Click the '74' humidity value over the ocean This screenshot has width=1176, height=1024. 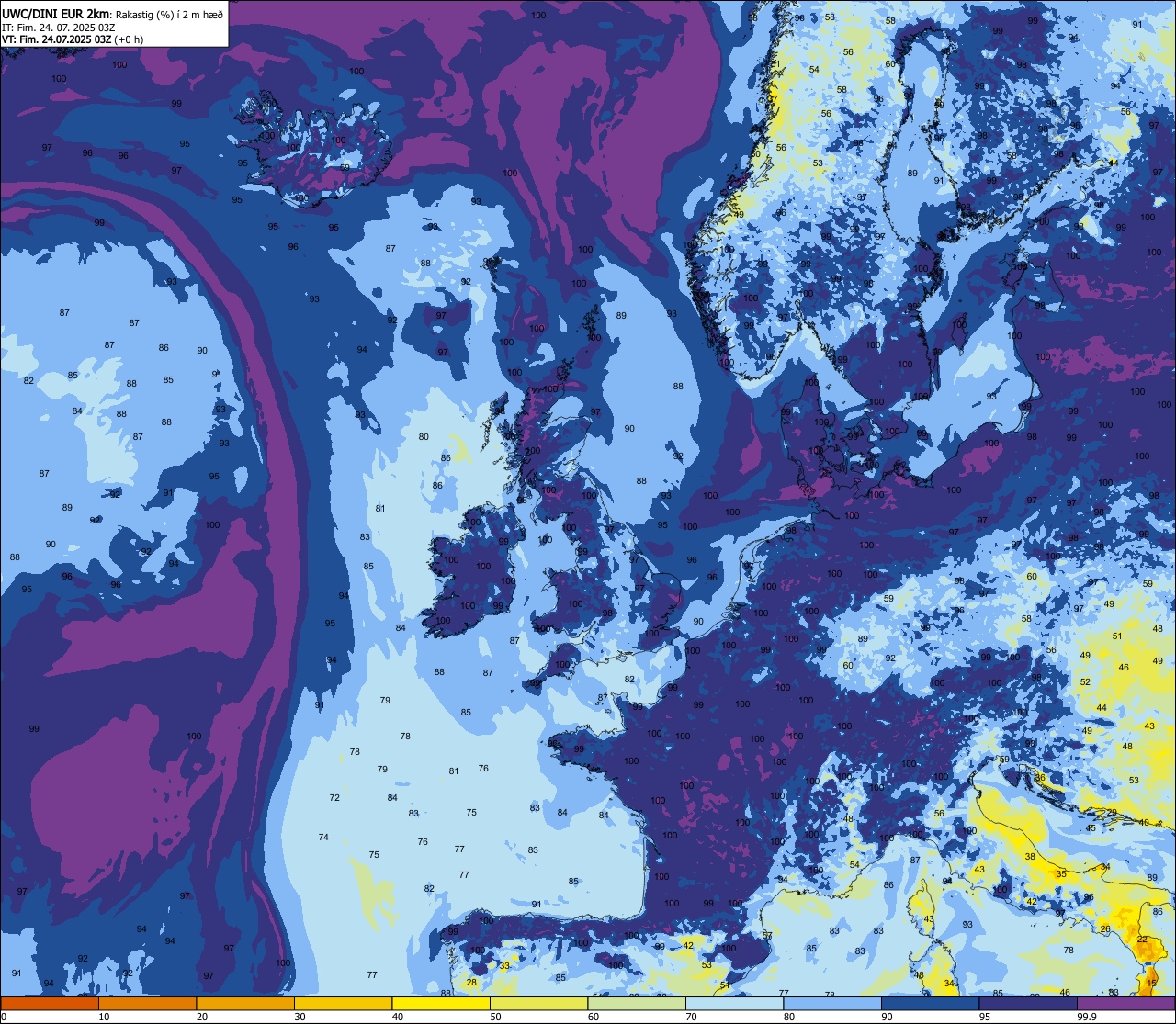[x=323, y=838]
